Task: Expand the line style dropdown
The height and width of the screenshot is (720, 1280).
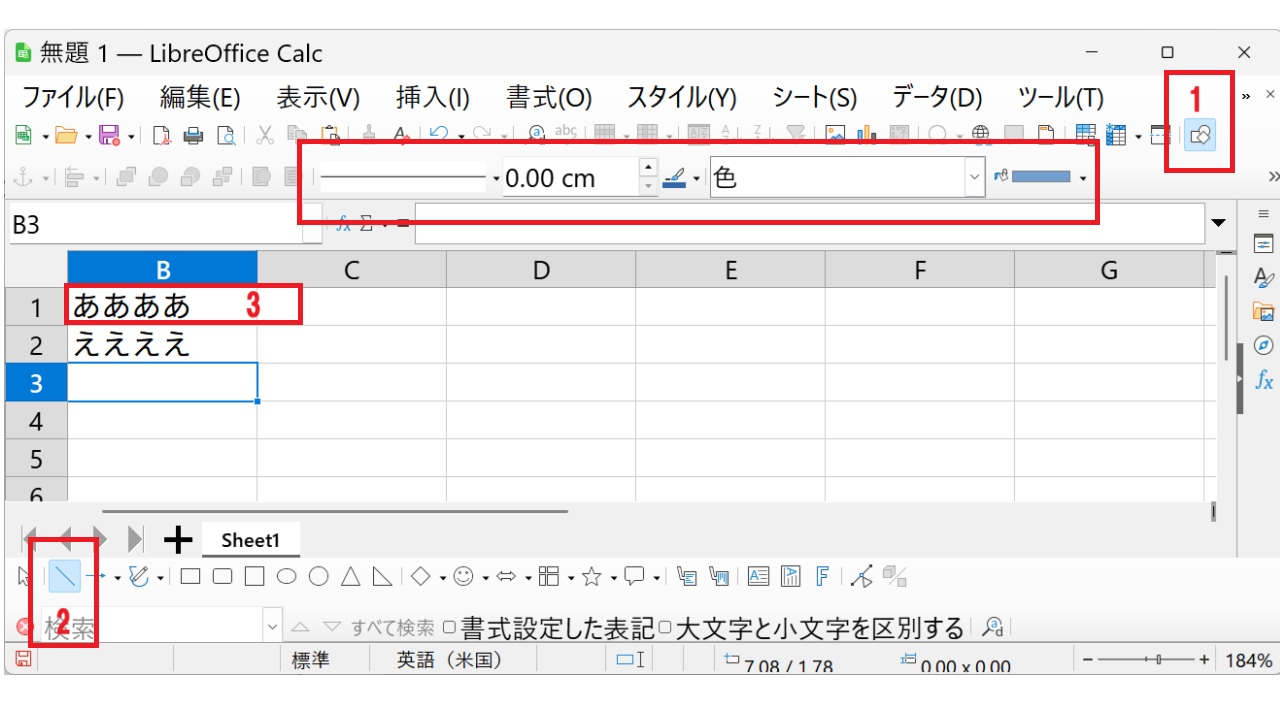Action: pos(497,178)
